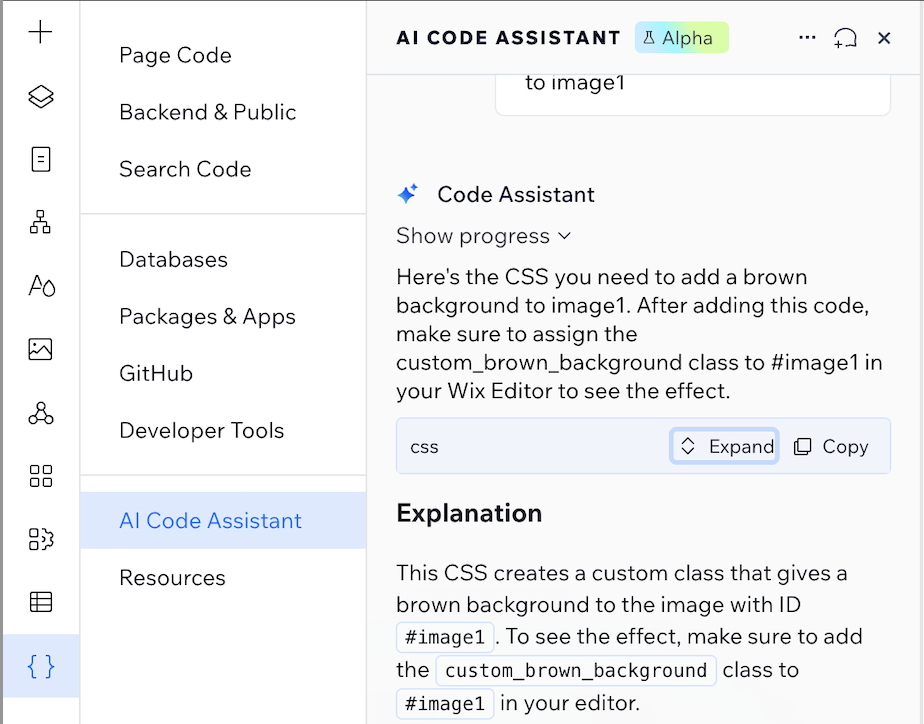Image resolution: width=924 pixels, height=724 pixels.
Task: Copy the css code snippet
Action: point(831,447)
